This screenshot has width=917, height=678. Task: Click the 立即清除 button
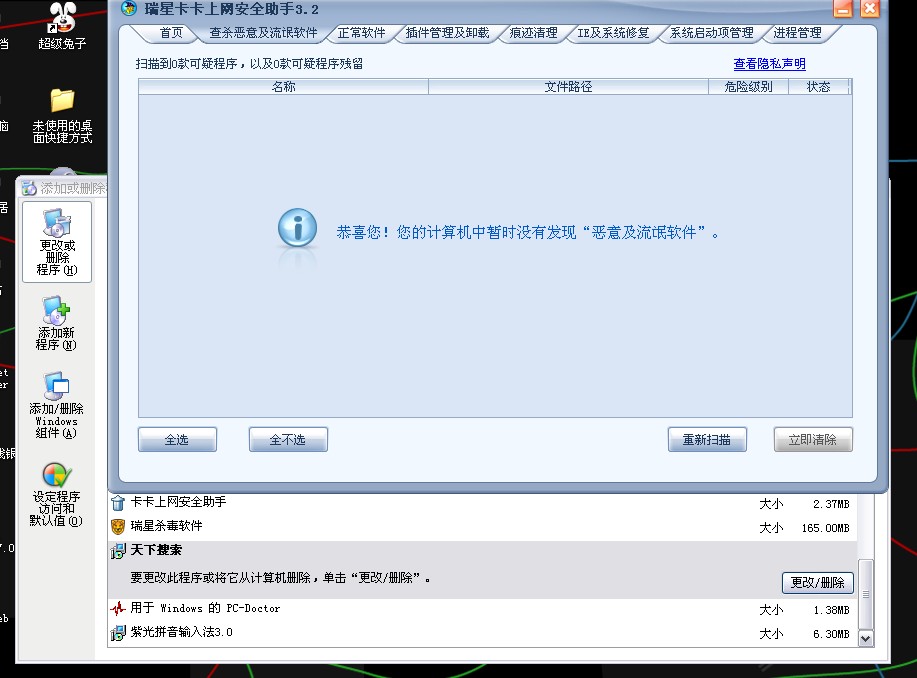coord(813,439)
